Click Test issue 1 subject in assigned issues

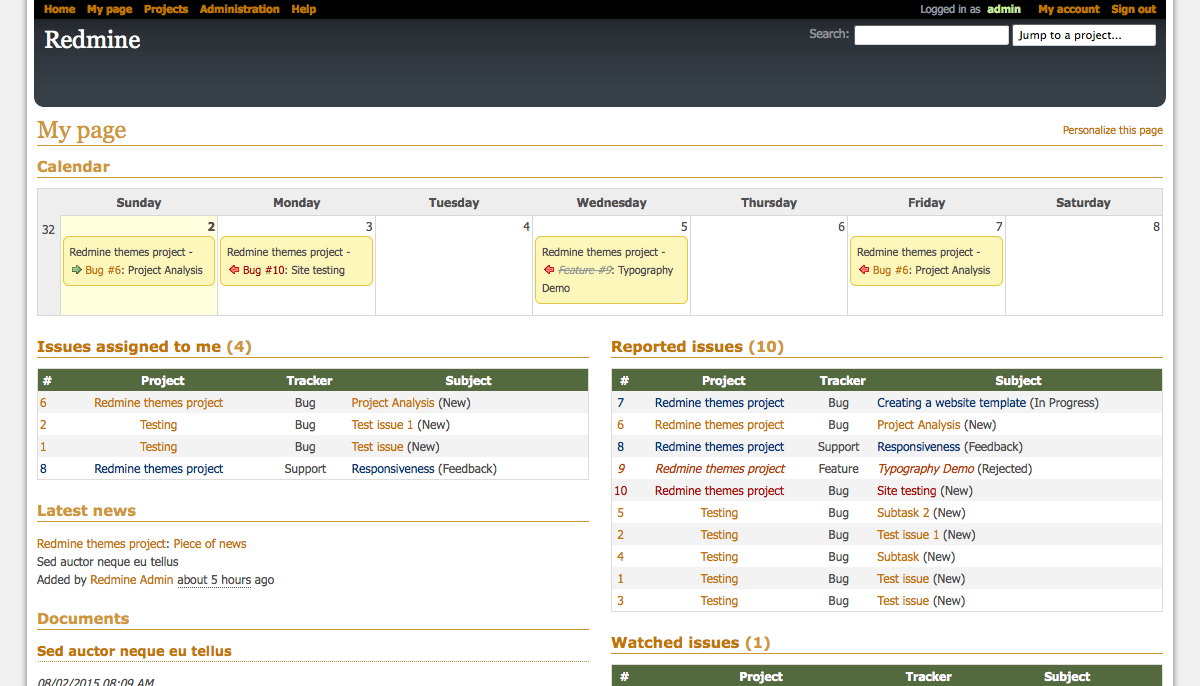pos(382,425)
